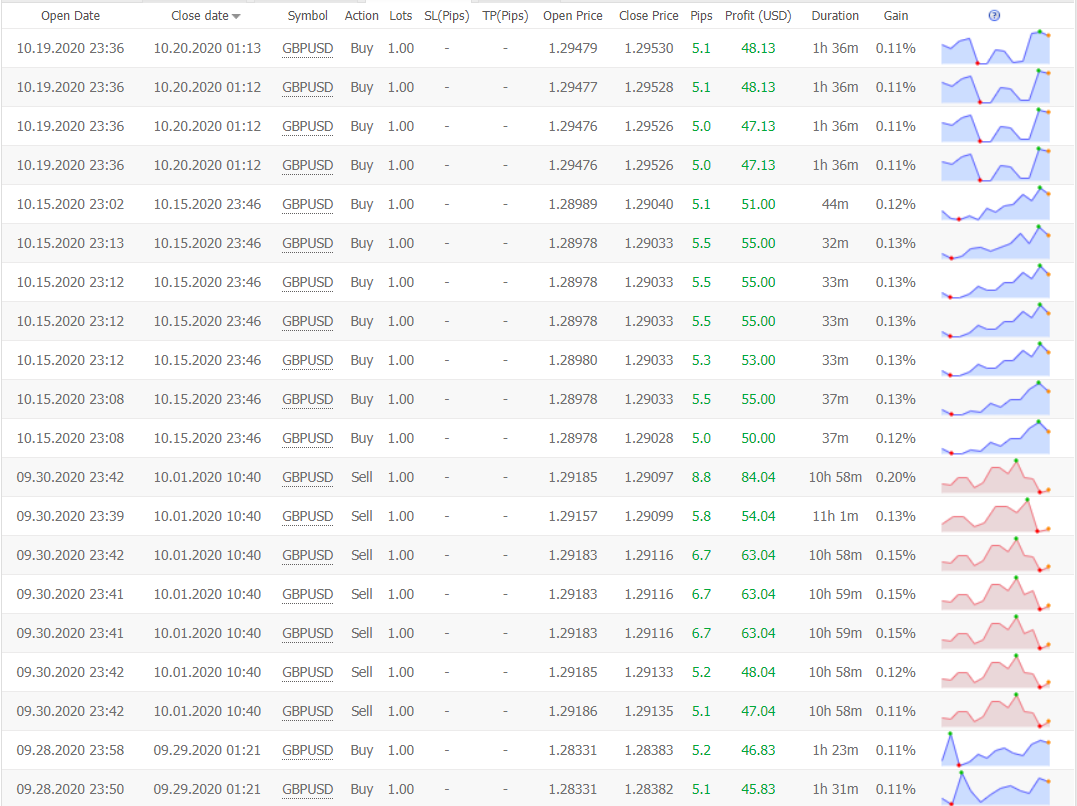Viewport: 1077px width, 806px height.
Task: Open the help question-mark icon in header
Action: click(x=994, y=16)
